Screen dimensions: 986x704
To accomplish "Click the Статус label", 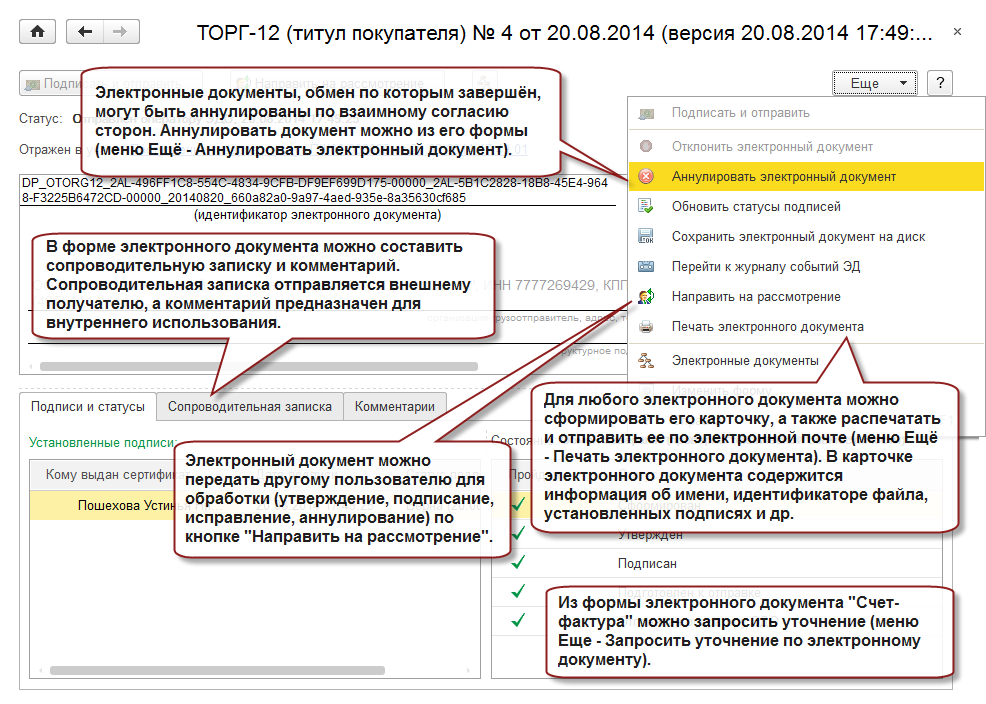I will 40,118.
